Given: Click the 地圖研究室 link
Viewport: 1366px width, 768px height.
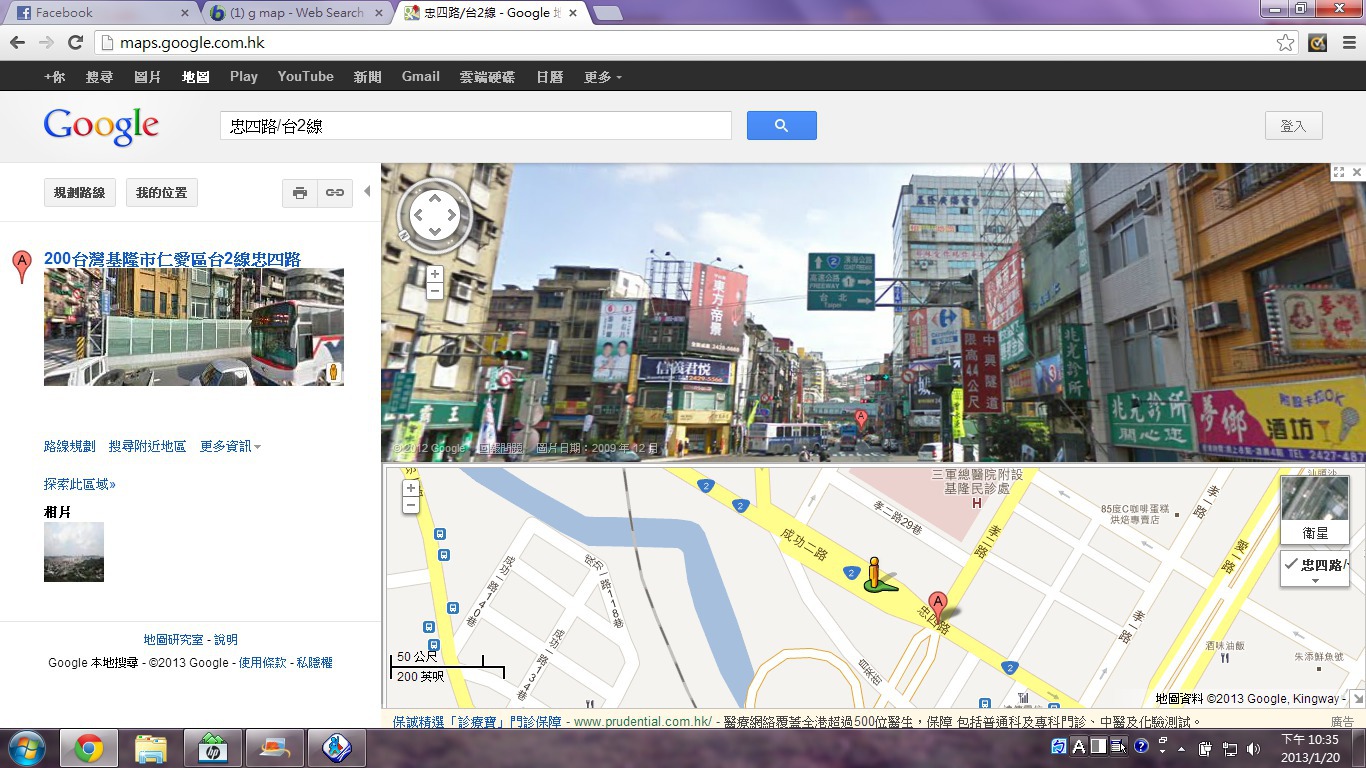Looking at the screenshot, I should point(173,640).
